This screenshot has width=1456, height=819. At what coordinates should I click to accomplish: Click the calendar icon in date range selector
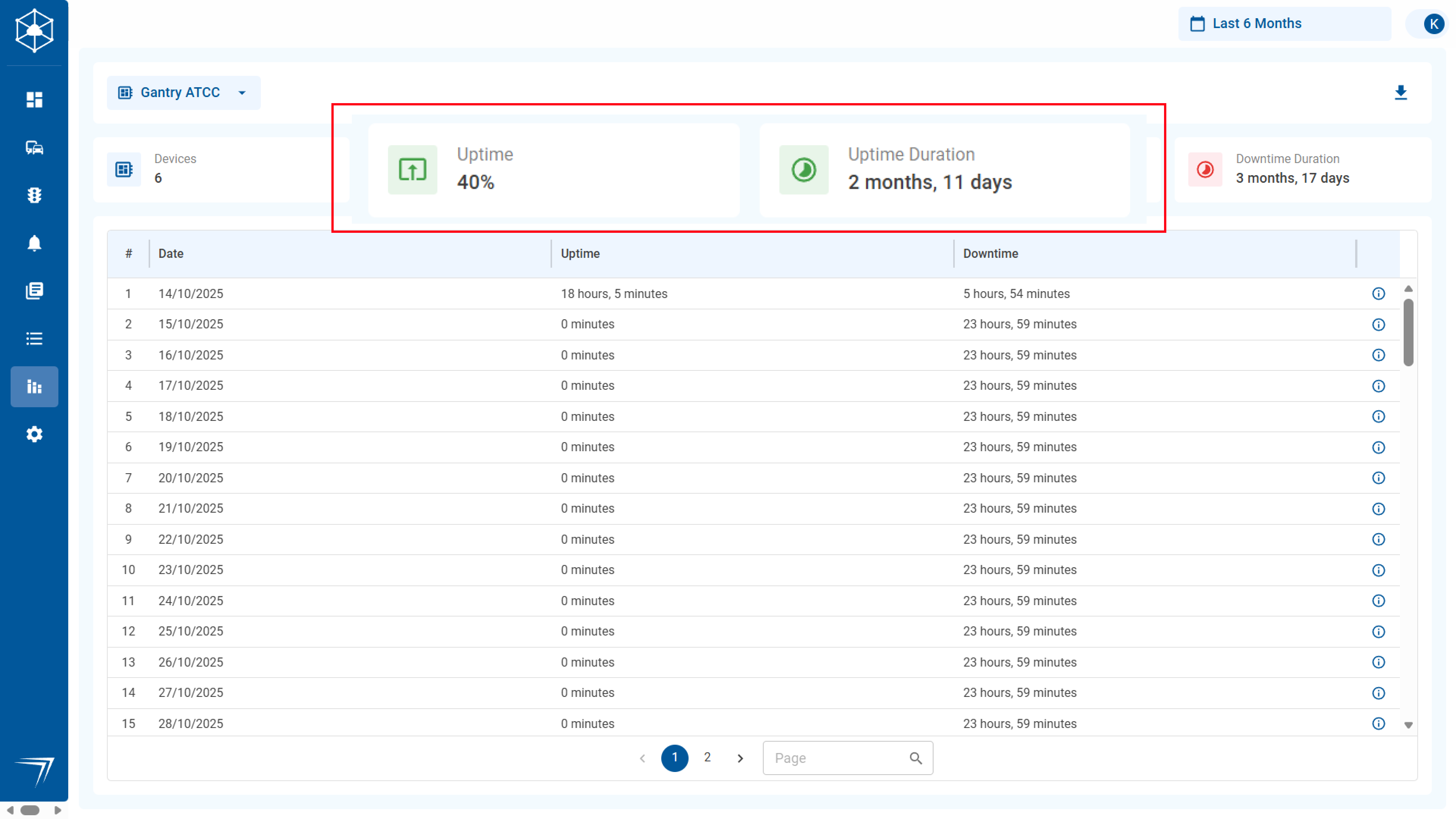(1197, 24)
